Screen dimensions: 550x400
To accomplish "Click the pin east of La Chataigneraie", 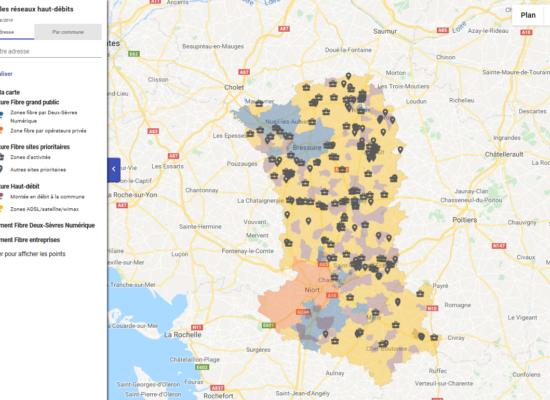I will [287, 215].
